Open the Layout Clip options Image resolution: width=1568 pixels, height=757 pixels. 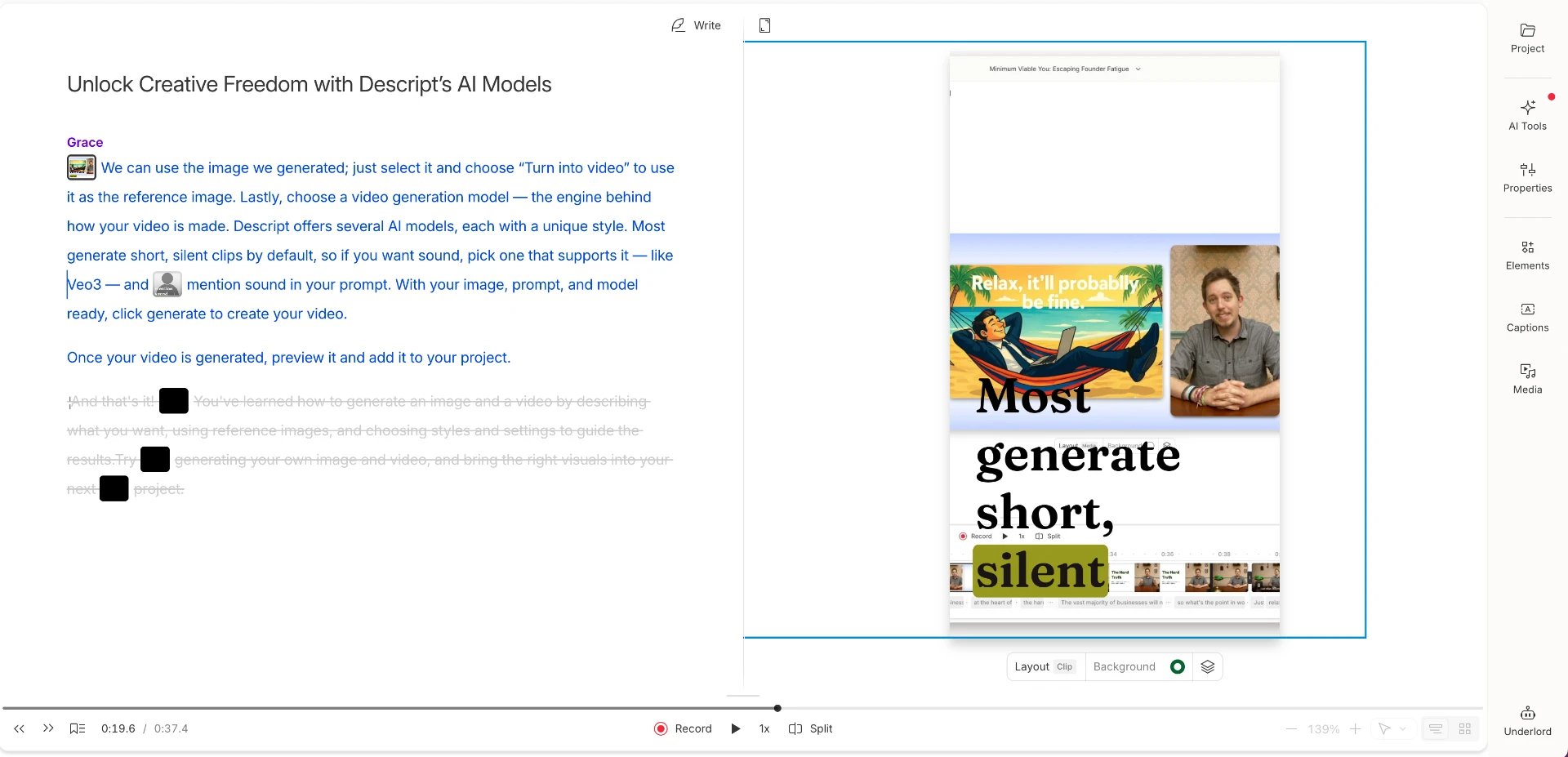[1045, 666]
